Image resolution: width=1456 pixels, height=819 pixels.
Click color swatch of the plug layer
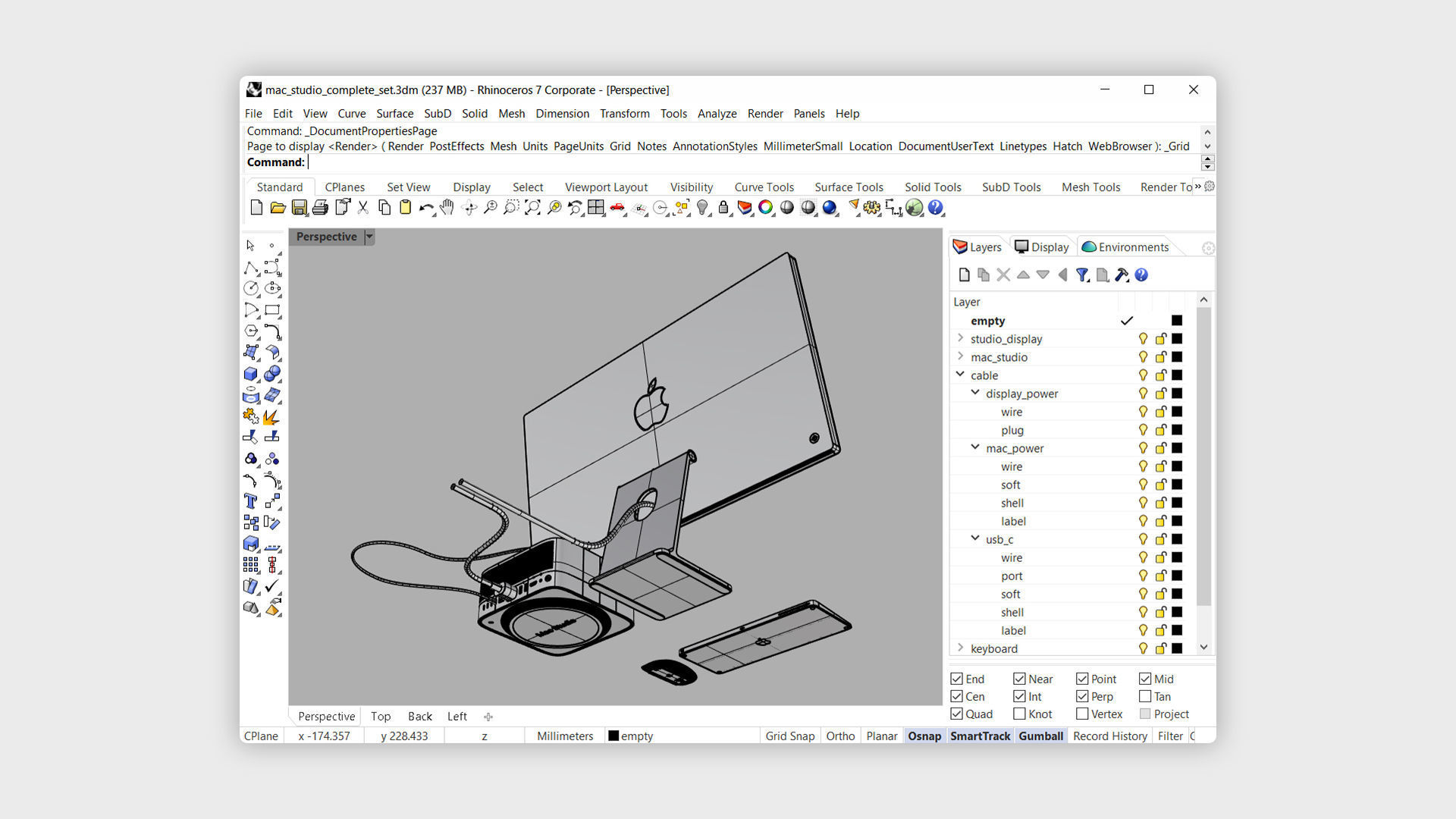tap(1177, 430)
